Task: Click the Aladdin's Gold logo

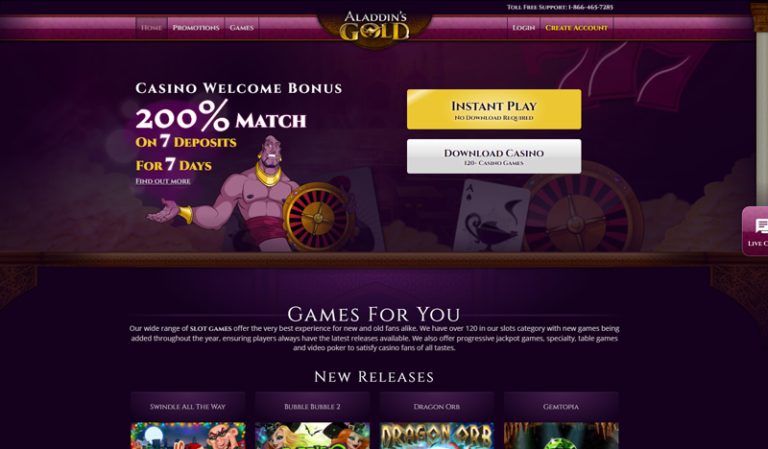Action: (x=375, y=26)
